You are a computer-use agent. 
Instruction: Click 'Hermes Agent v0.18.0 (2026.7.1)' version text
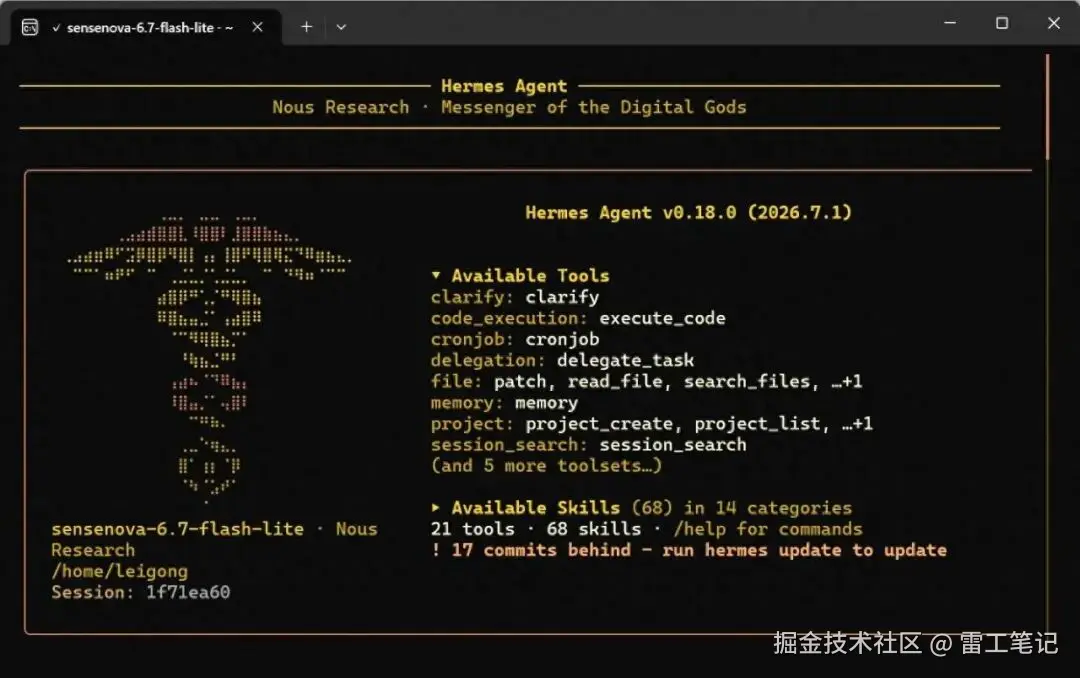[x=688, y=212]
